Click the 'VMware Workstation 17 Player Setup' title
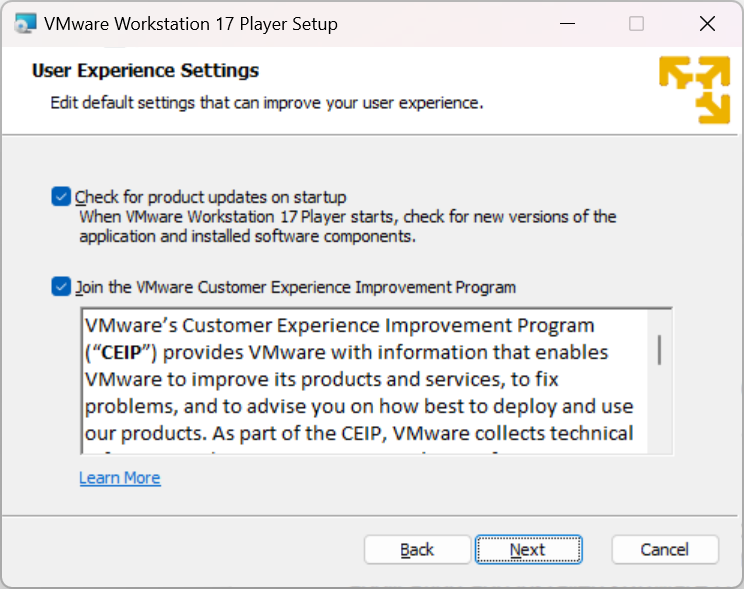The height and width of the screenshot is (589, 744). pyautogui.click(x=191, y=24)
